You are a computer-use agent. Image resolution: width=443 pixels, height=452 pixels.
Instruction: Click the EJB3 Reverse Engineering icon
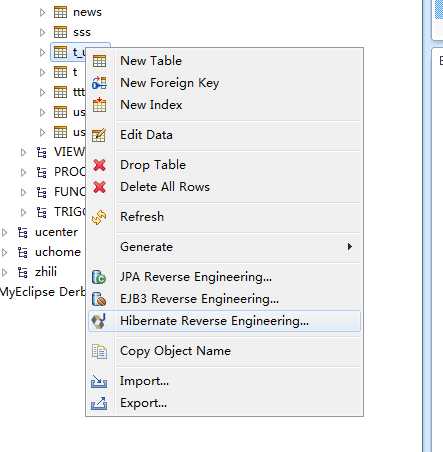(99, 299)
